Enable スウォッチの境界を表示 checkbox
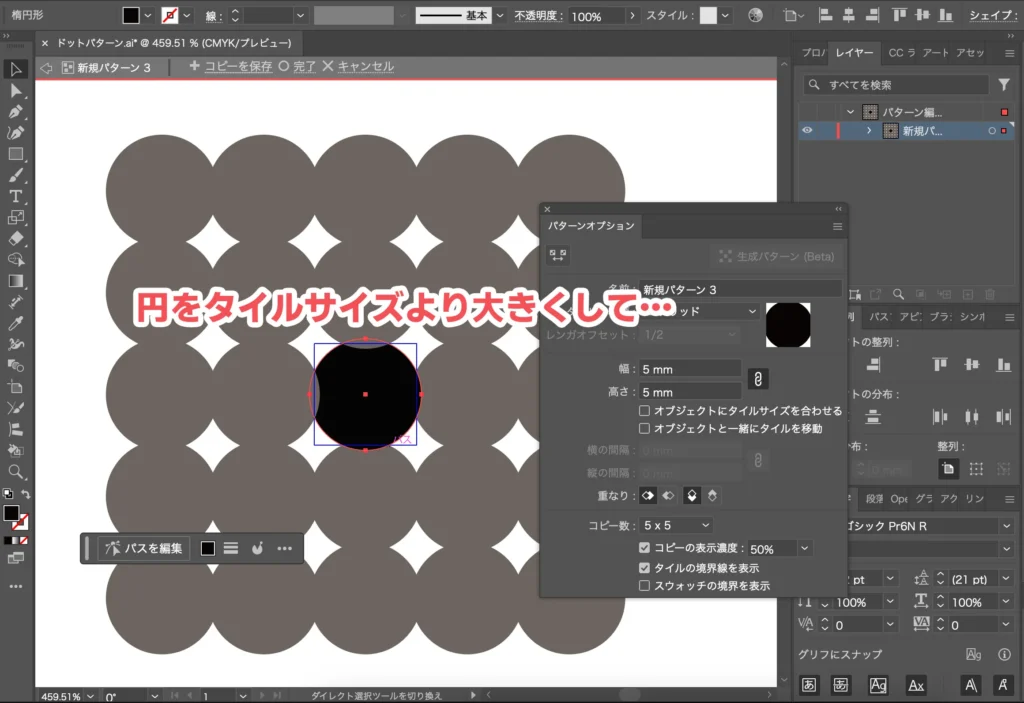Image resolution: width=1024 pixels, height=703 pixels. [x=644, y=586]
